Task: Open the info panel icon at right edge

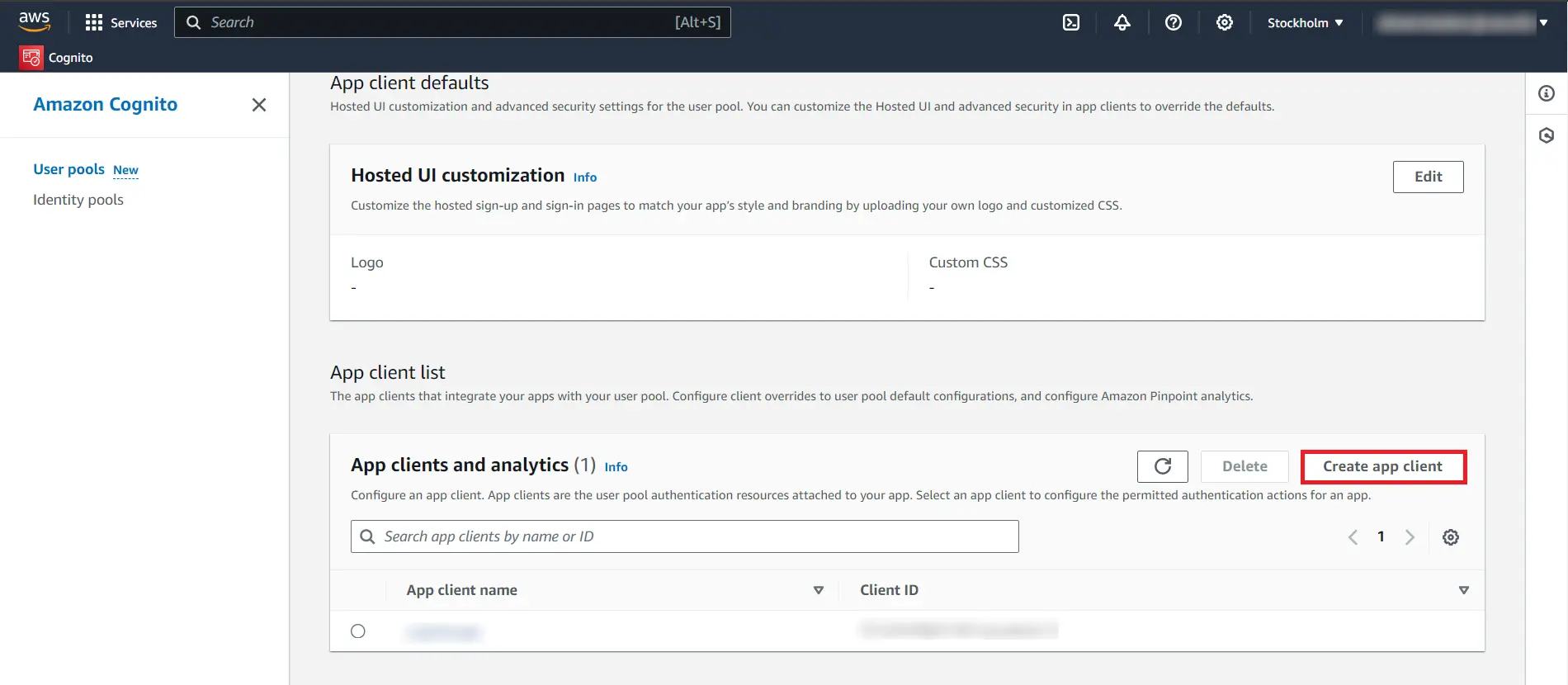Action: click(x=1547, y=93)
